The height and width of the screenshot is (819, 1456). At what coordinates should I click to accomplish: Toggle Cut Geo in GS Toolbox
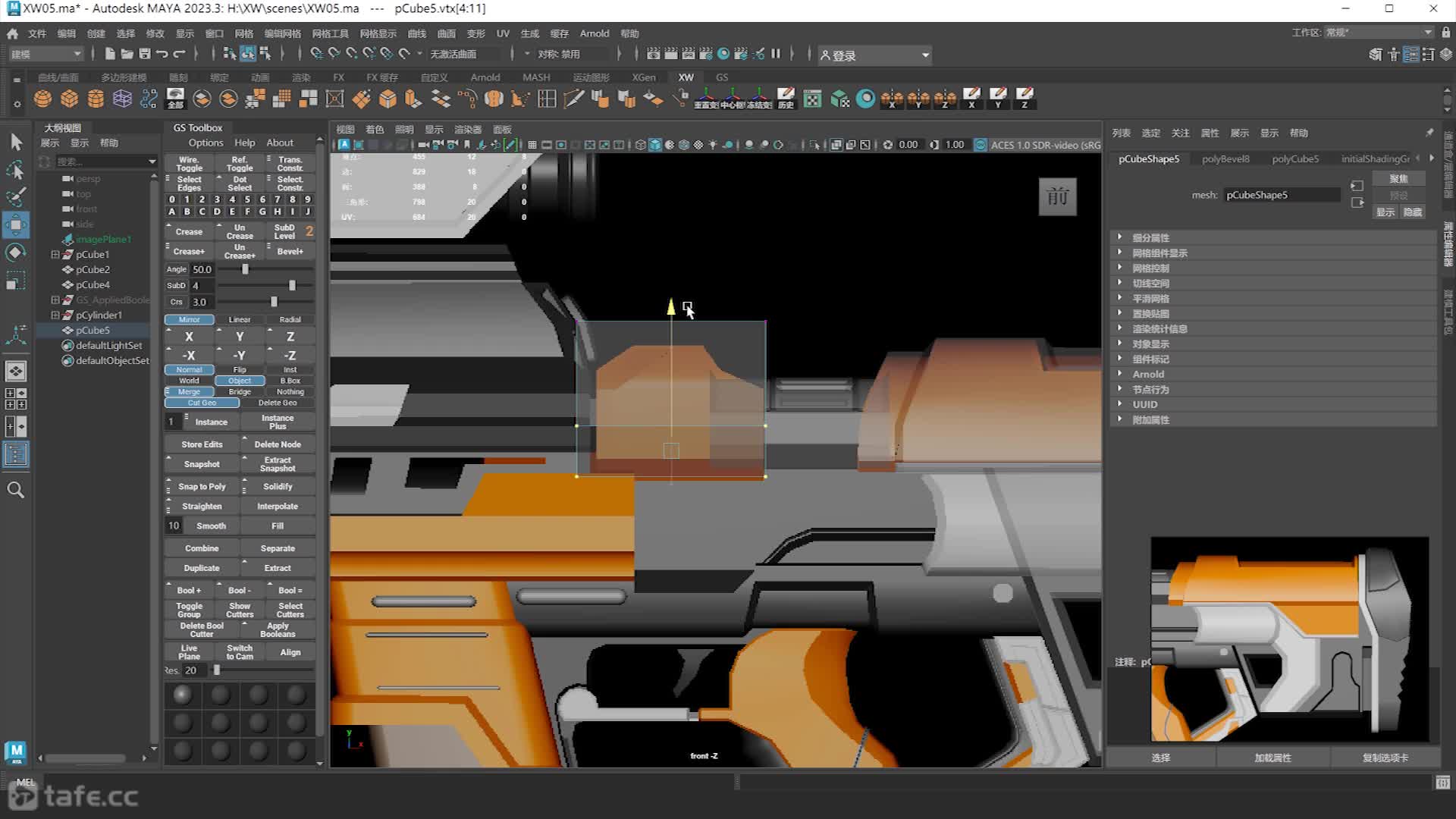pos(202,403)
